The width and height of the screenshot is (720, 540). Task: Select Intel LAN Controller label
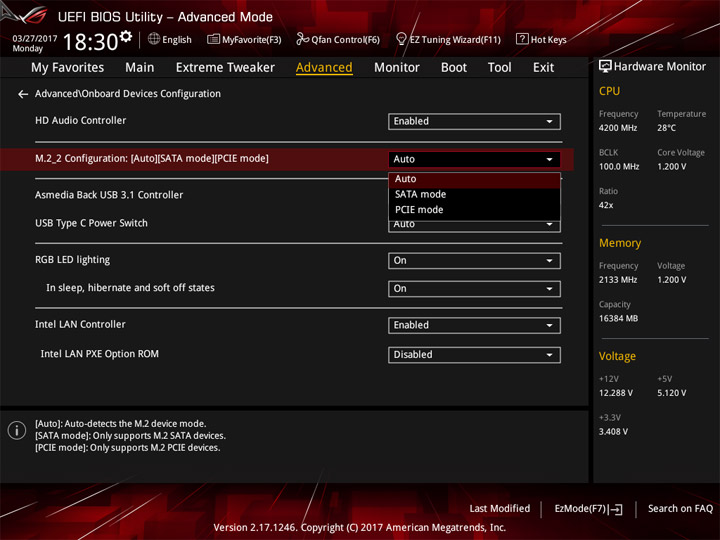80,325
